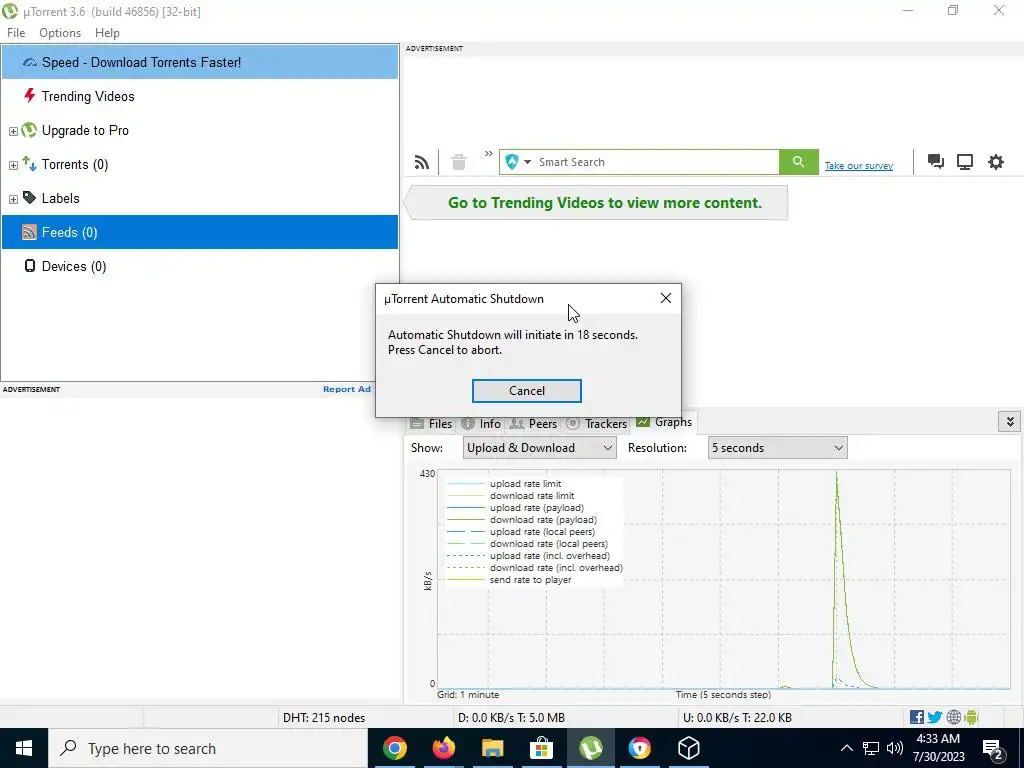Click the chat bubbles toolbar icon

936,162
